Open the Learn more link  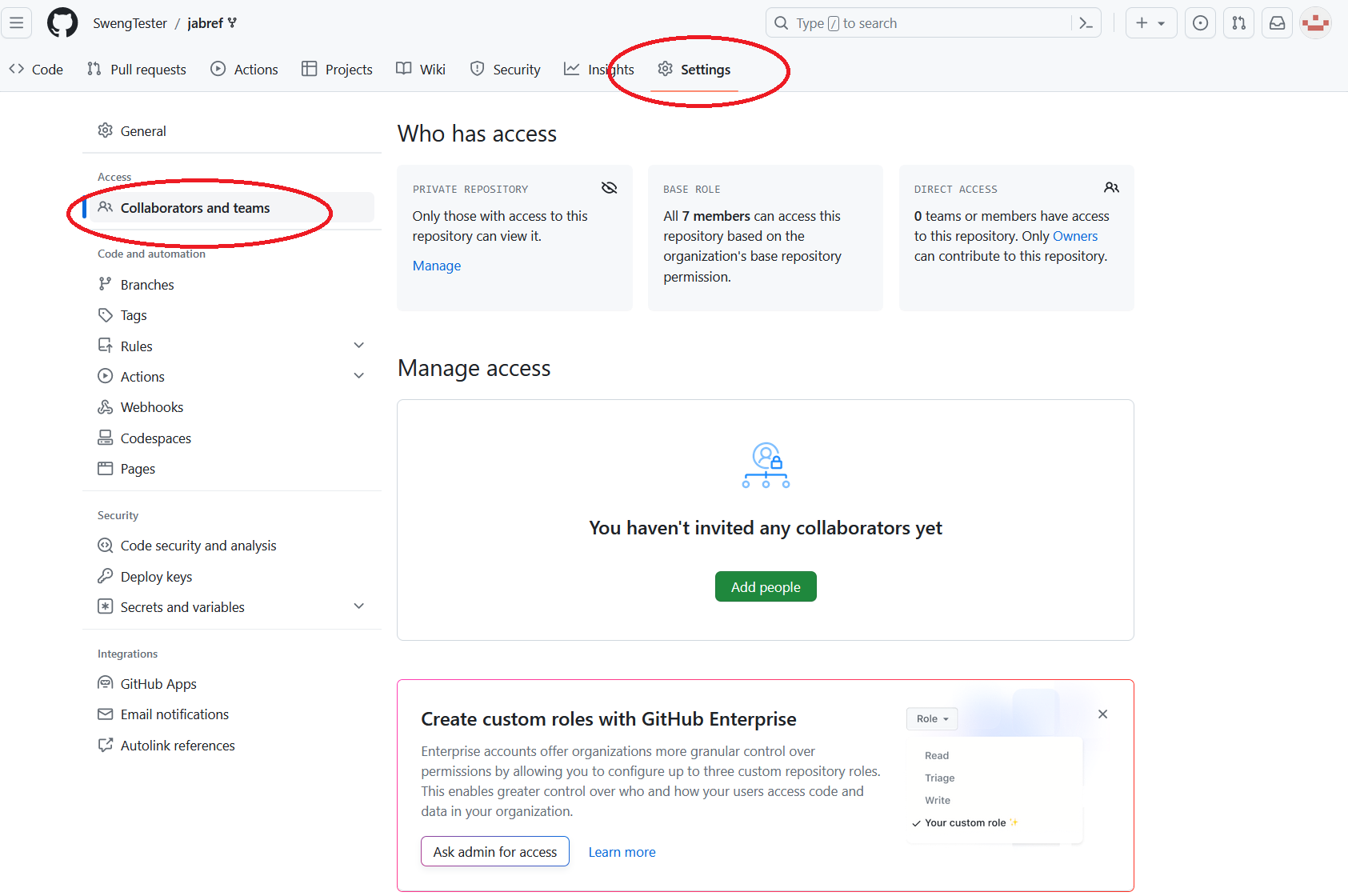tap(622, 852)
